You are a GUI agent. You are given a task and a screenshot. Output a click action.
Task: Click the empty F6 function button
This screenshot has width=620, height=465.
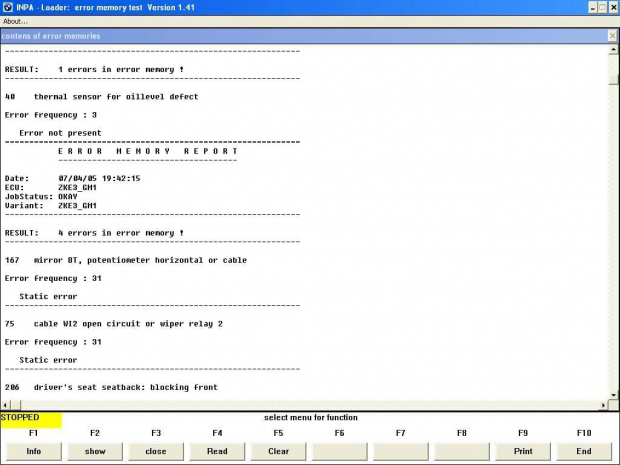coord(339,451)
